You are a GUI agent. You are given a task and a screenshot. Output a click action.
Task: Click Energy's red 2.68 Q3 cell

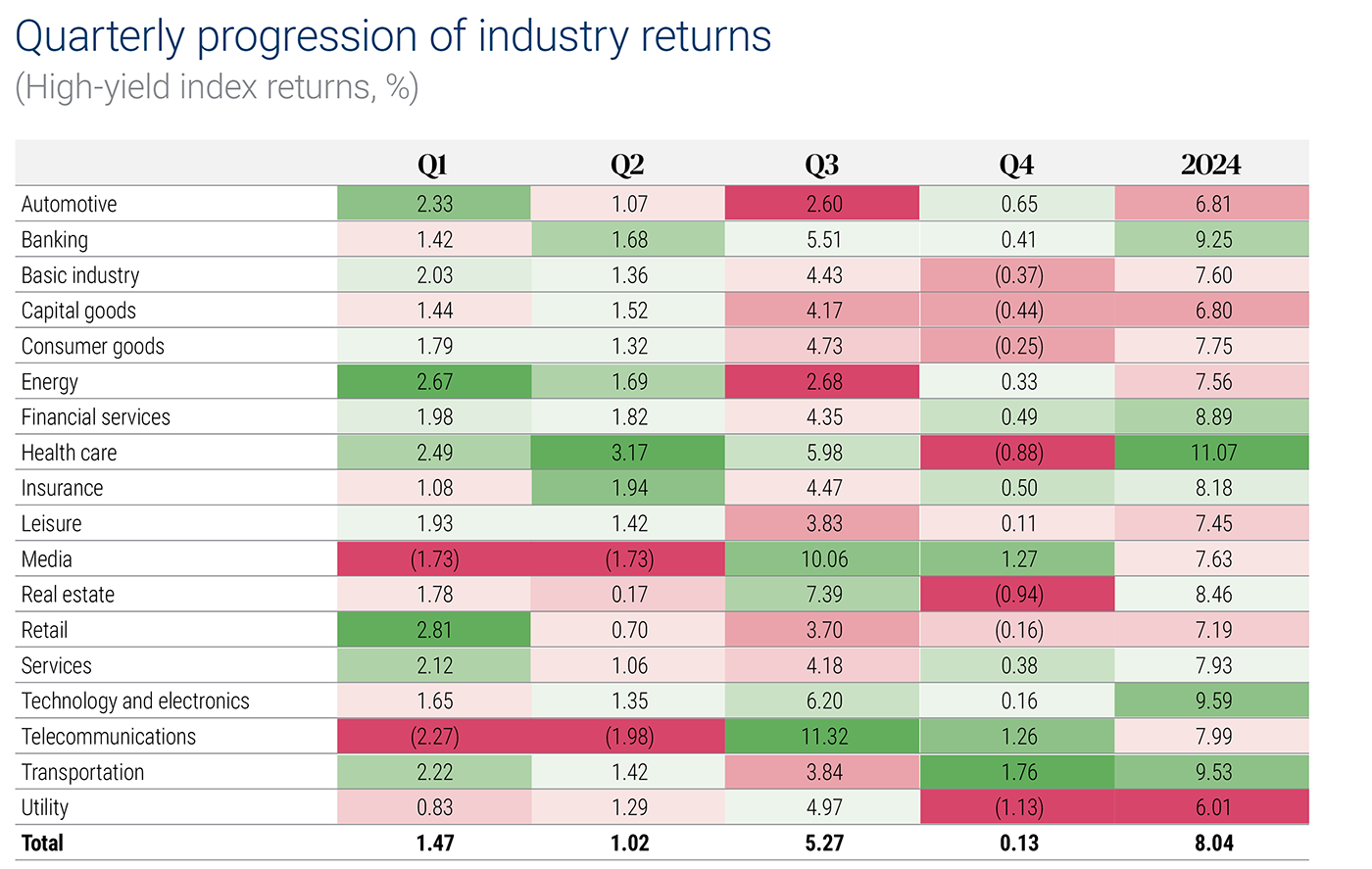tap(823, 382)
